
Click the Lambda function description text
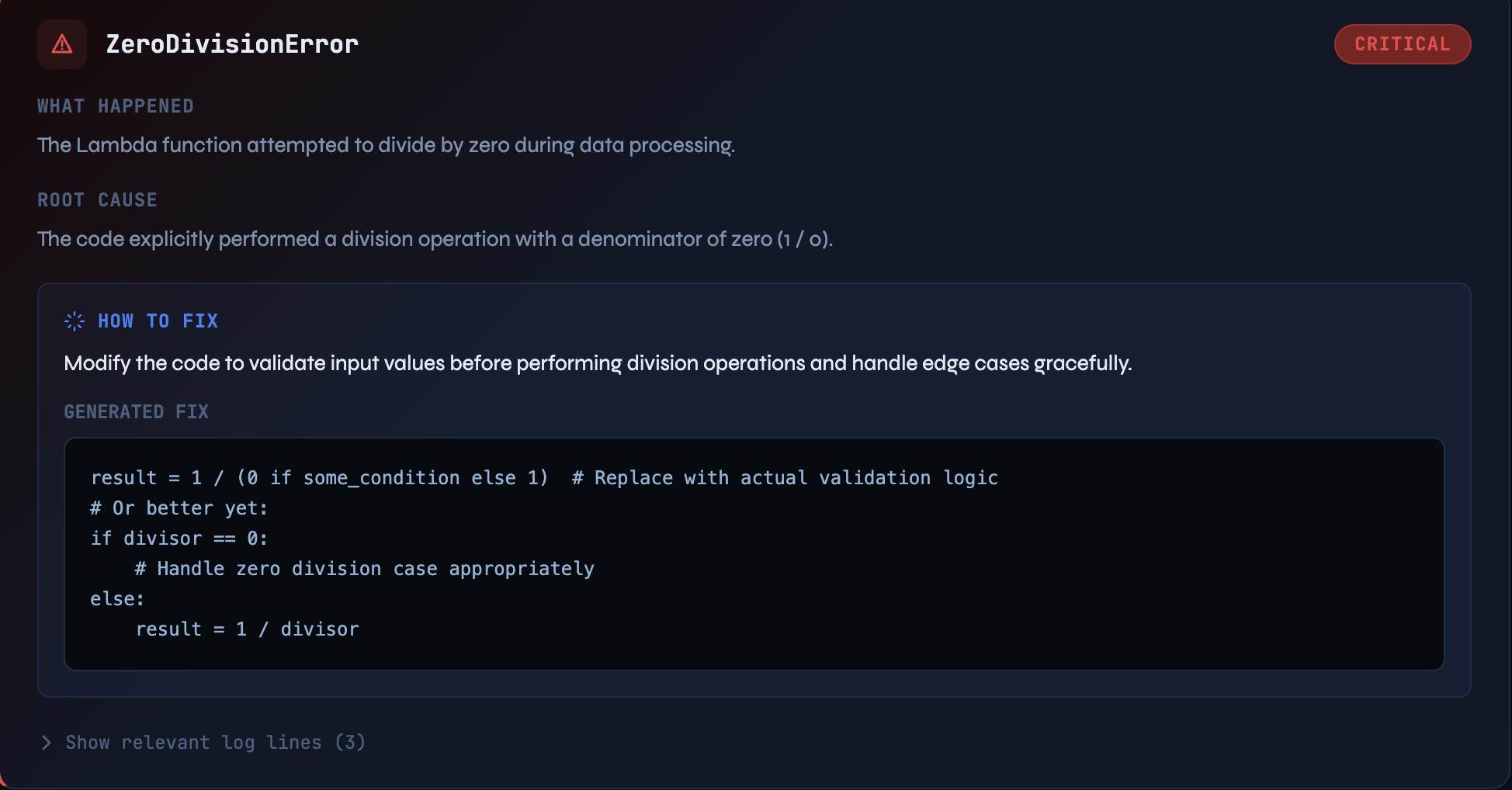click(386, 145)
